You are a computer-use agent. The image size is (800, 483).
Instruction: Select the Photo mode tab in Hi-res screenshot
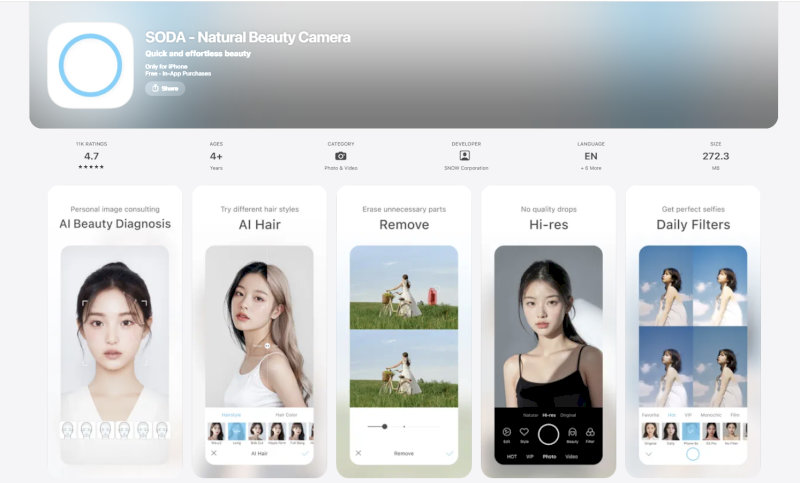(549, 456)
